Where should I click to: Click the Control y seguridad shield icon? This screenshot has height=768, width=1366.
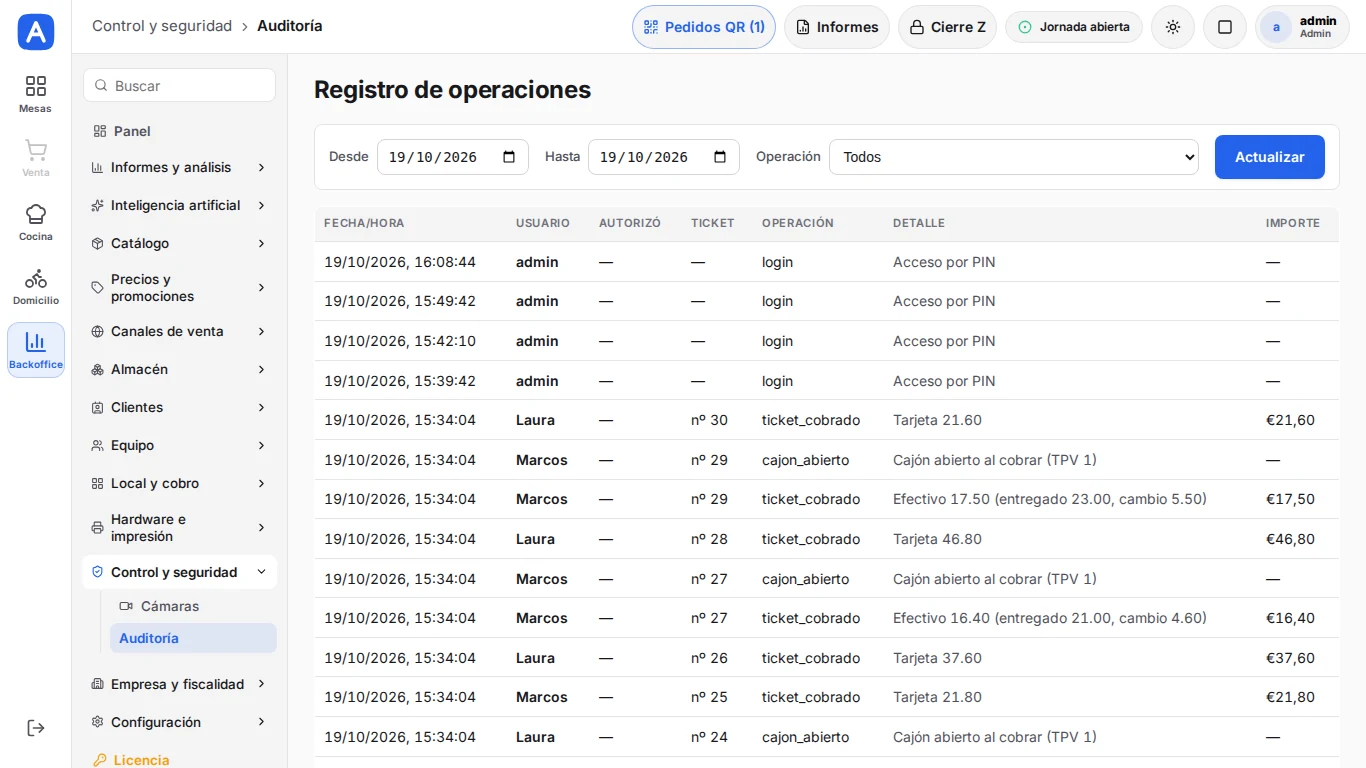click(x=97, y=572)
